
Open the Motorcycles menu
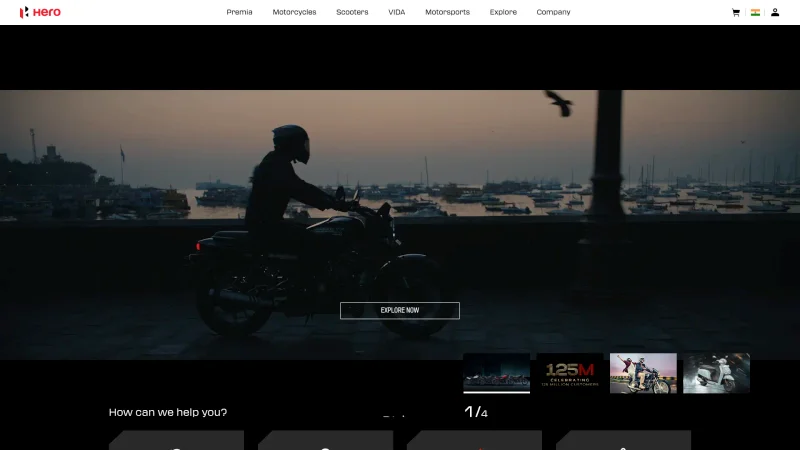294,12
